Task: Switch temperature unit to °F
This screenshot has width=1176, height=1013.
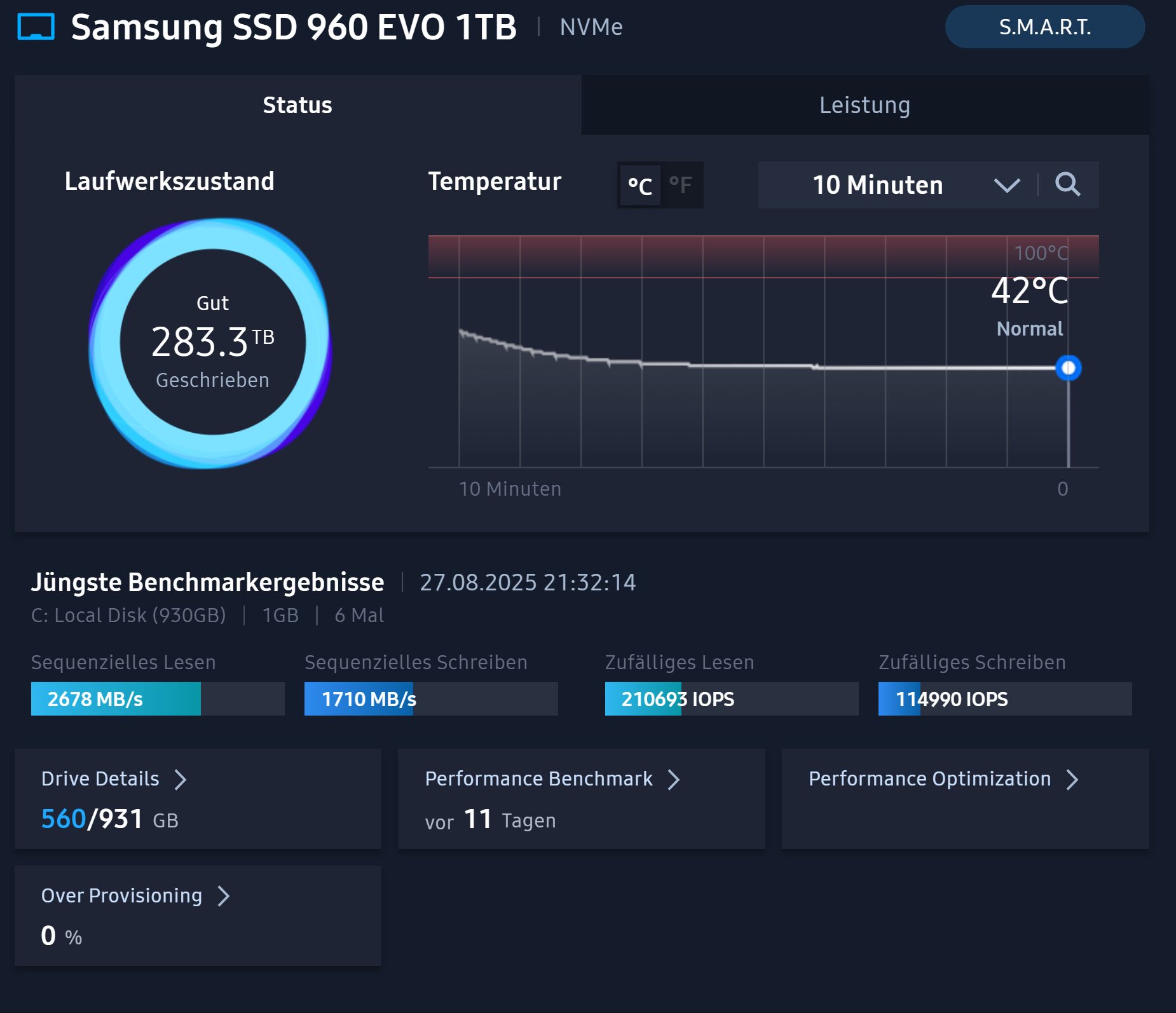Action: [x=681, y=185]
